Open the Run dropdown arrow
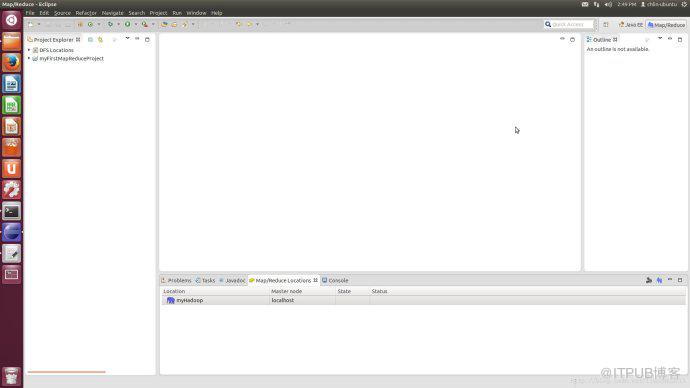This screenshot has width=690, height=388. pyautogui.click(x=136, y=25)
